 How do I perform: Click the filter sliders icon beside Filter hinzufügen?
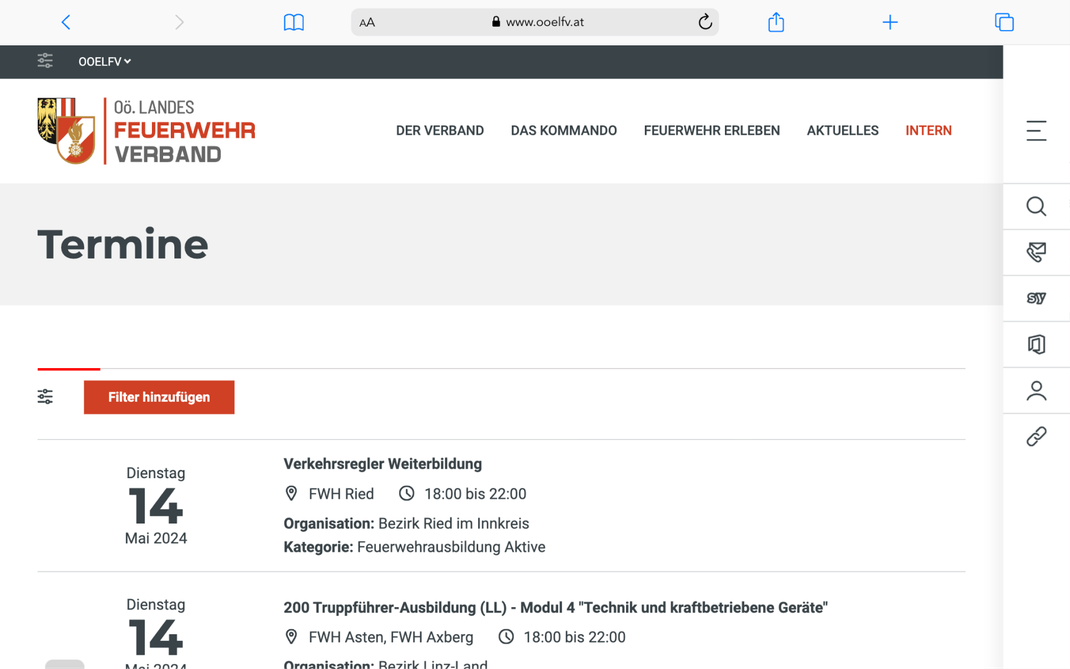click(x=45, y=396)
